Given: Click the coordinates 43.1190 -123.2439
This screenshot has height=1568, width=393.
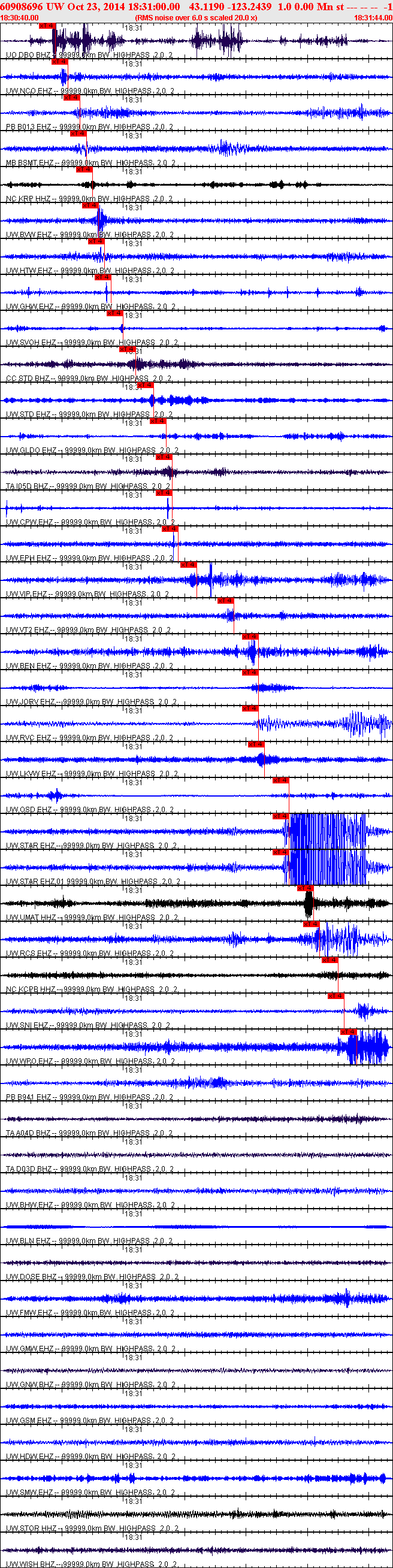Looking at the screenshot, I should (x=230, y=6).
